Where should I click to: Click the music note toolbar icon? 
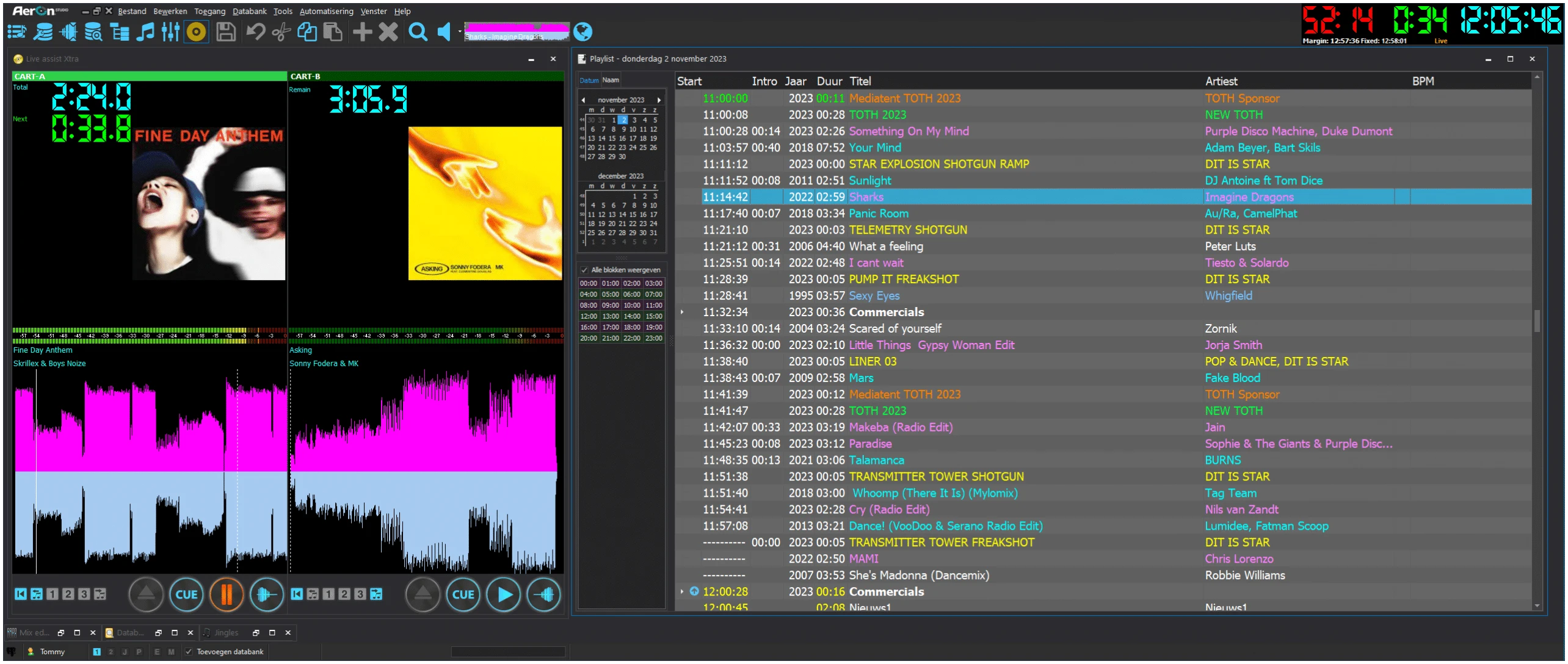coord(145,32)
